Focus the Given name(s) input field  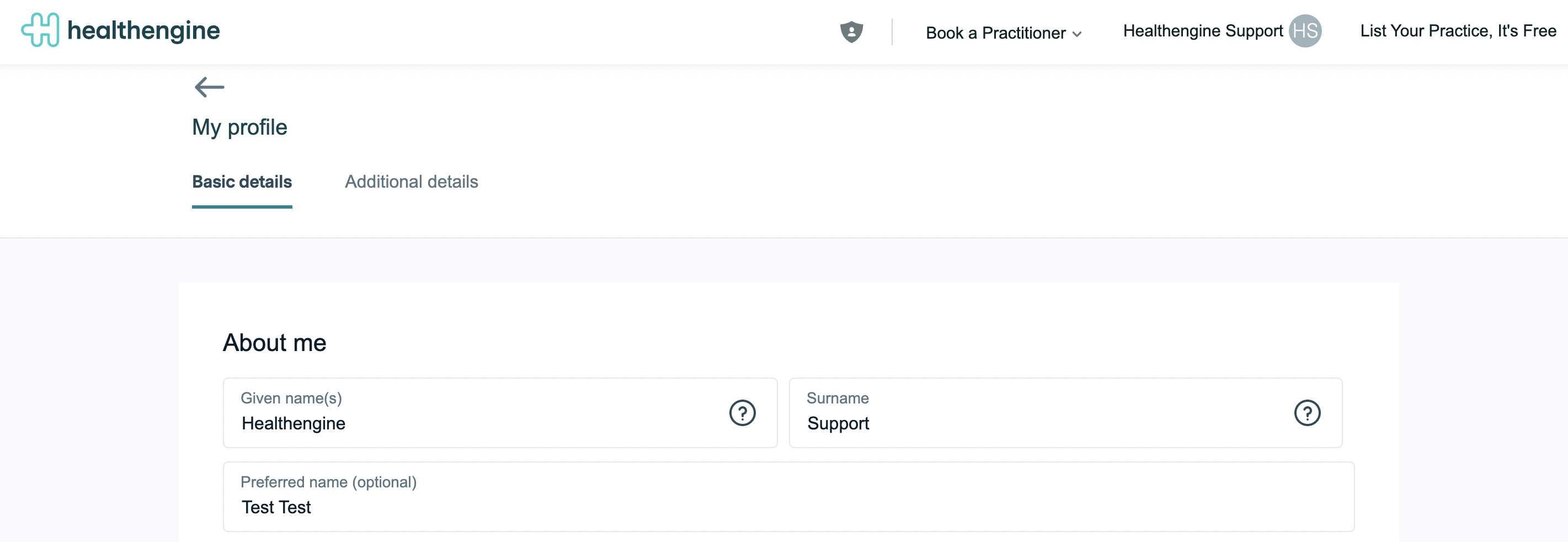click(500, 413)
